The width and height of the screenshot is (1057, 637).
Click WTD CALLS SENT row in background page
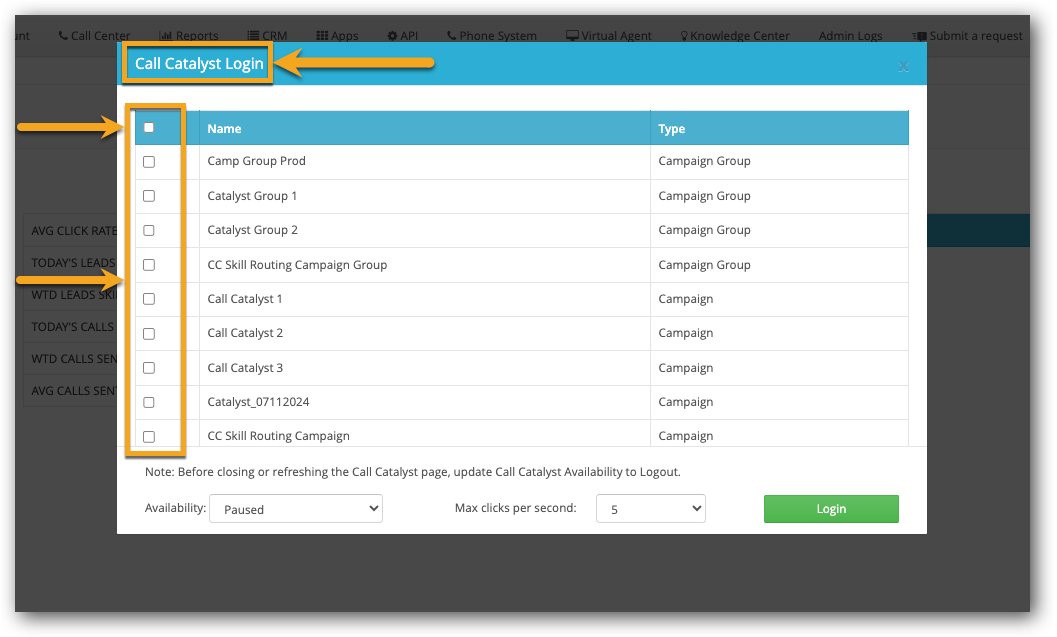(71, 359)
